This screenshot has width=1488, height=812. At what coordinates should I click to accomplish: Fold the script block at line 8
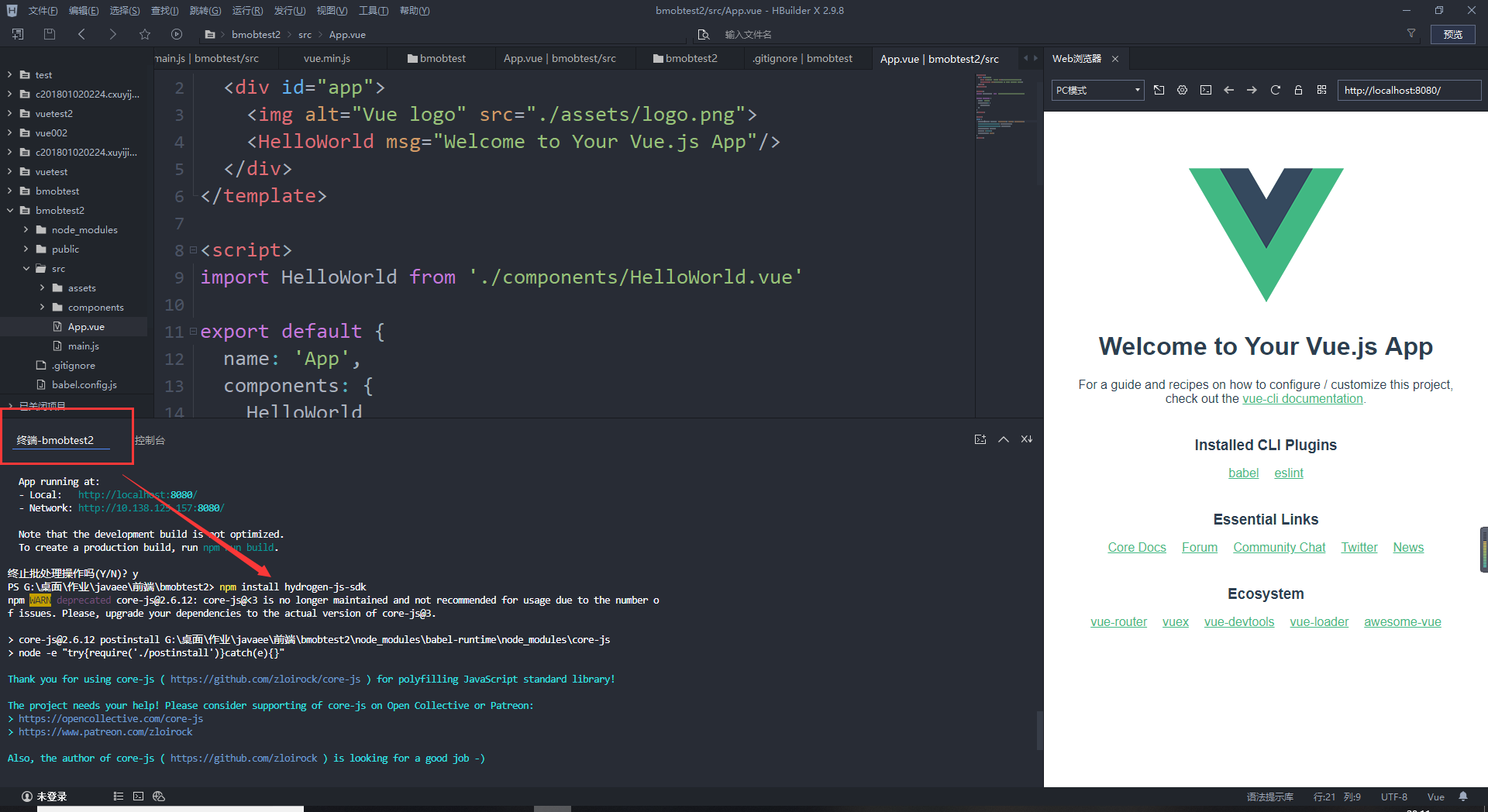(193, 250)
